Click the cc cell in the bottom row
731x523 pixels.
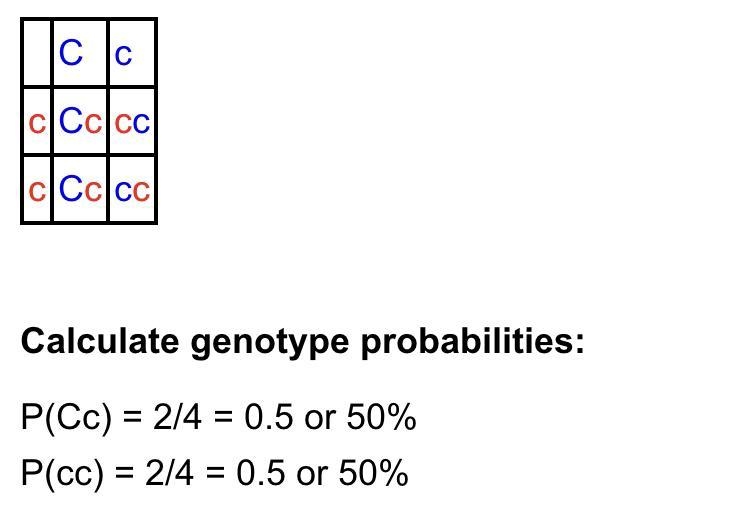click(x=131, y=189)
